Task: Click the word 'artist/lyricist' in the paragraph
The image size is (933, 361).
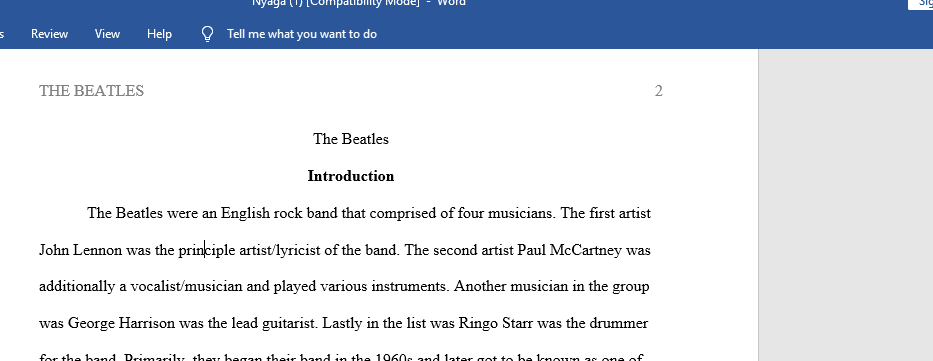Action: pyautogui.click(x=280, y=250)
